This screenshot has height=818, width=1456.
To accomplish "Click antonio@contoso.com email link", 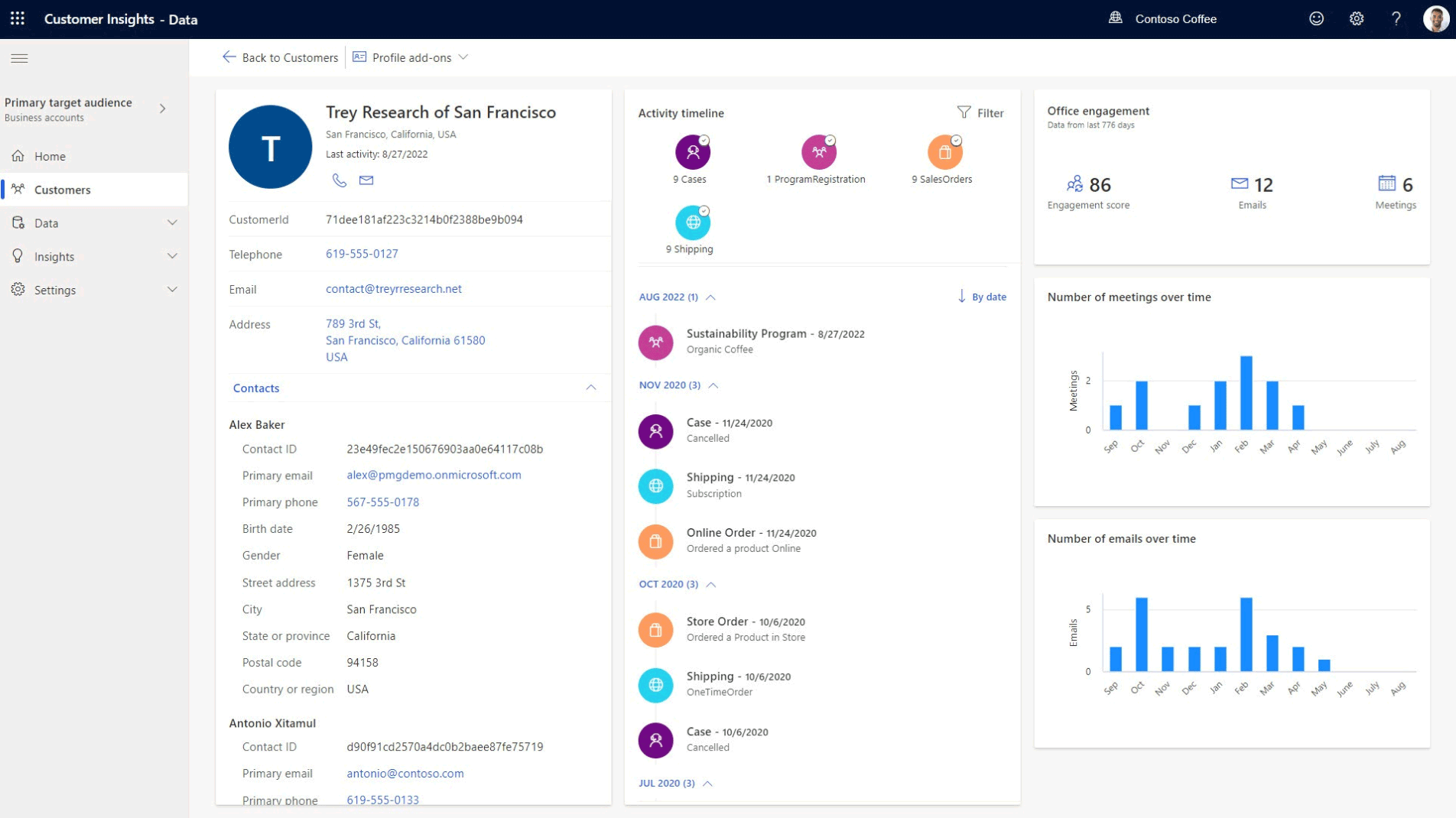I will [405, 774].
